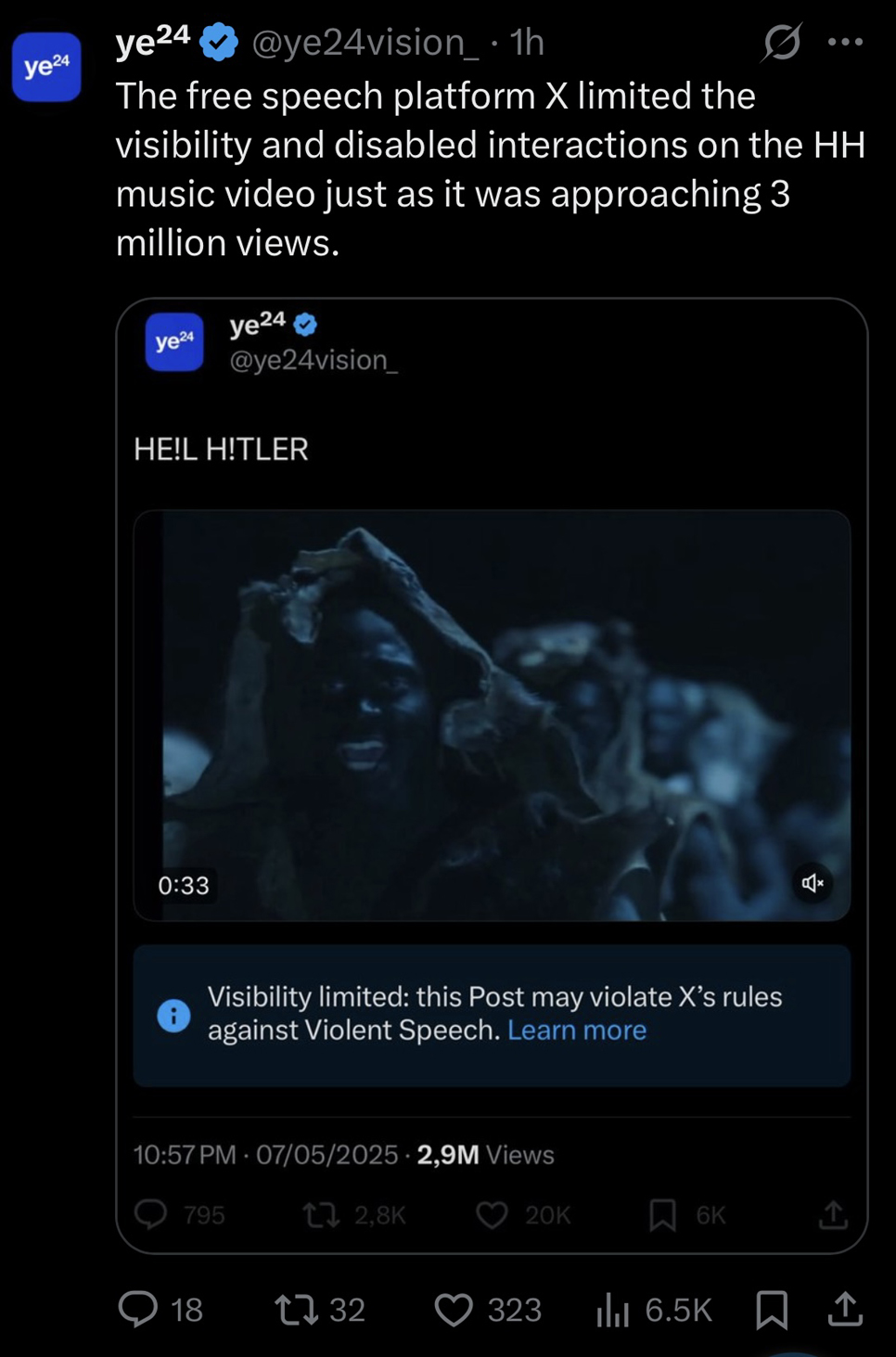Viewport: 896px width, 1357px height.
Task: Click the quoted post's like heart with 20K
Action: 492,1215
